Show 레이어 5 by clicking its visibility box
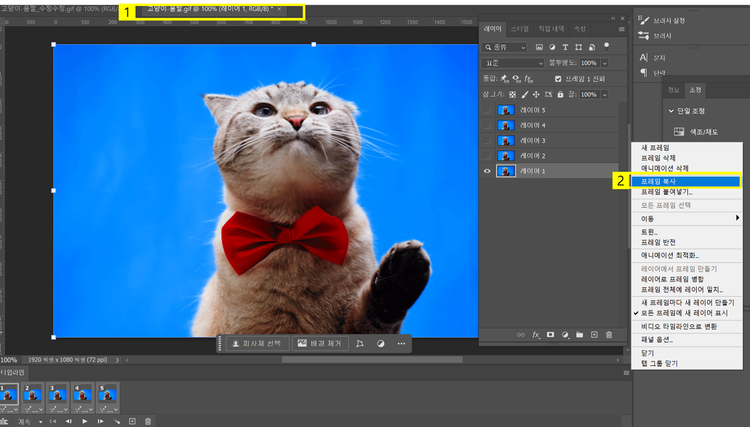This screenshot has height=427, width=750. point(487,110)
